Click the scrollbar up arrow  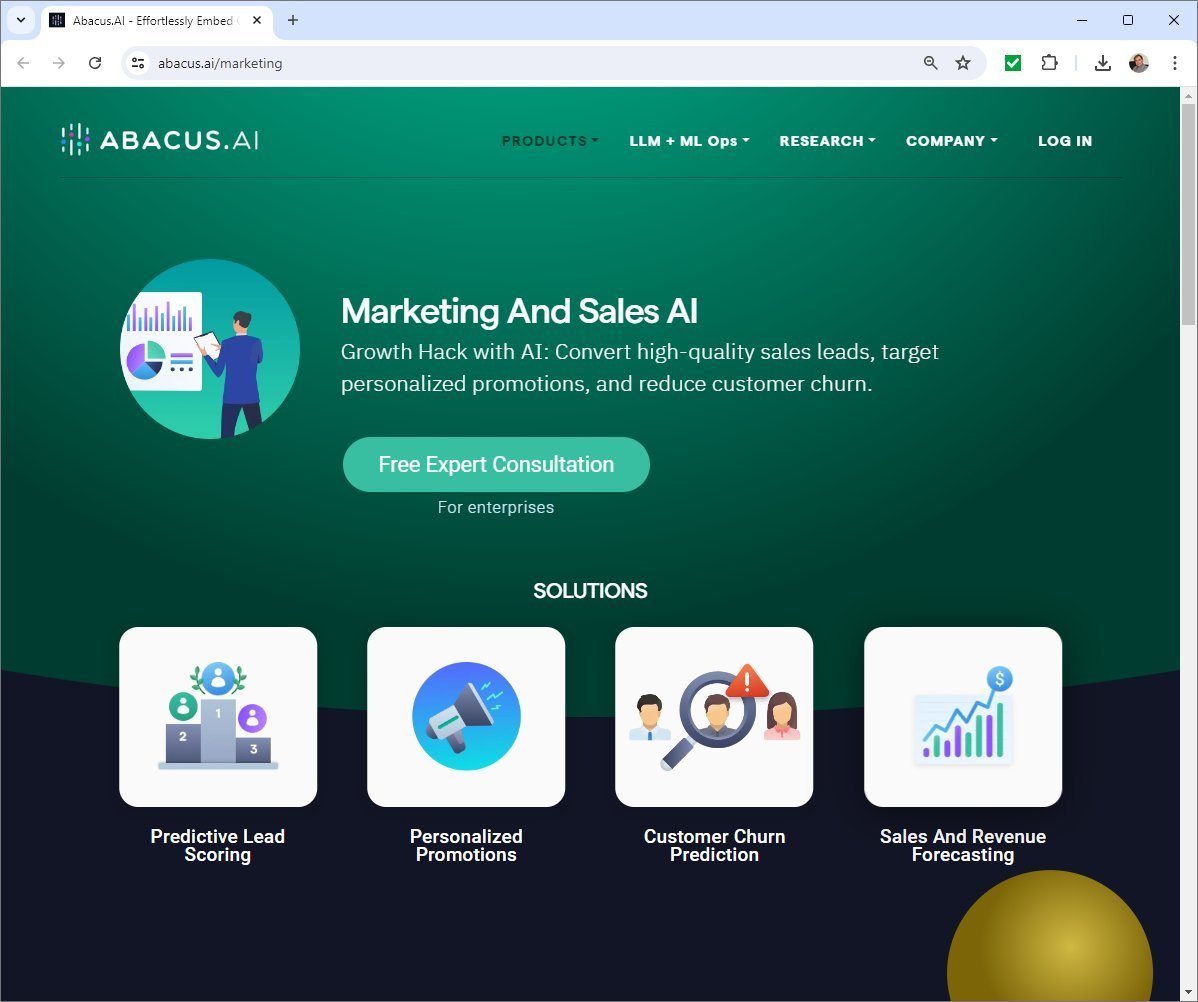tap(1188, 96)
